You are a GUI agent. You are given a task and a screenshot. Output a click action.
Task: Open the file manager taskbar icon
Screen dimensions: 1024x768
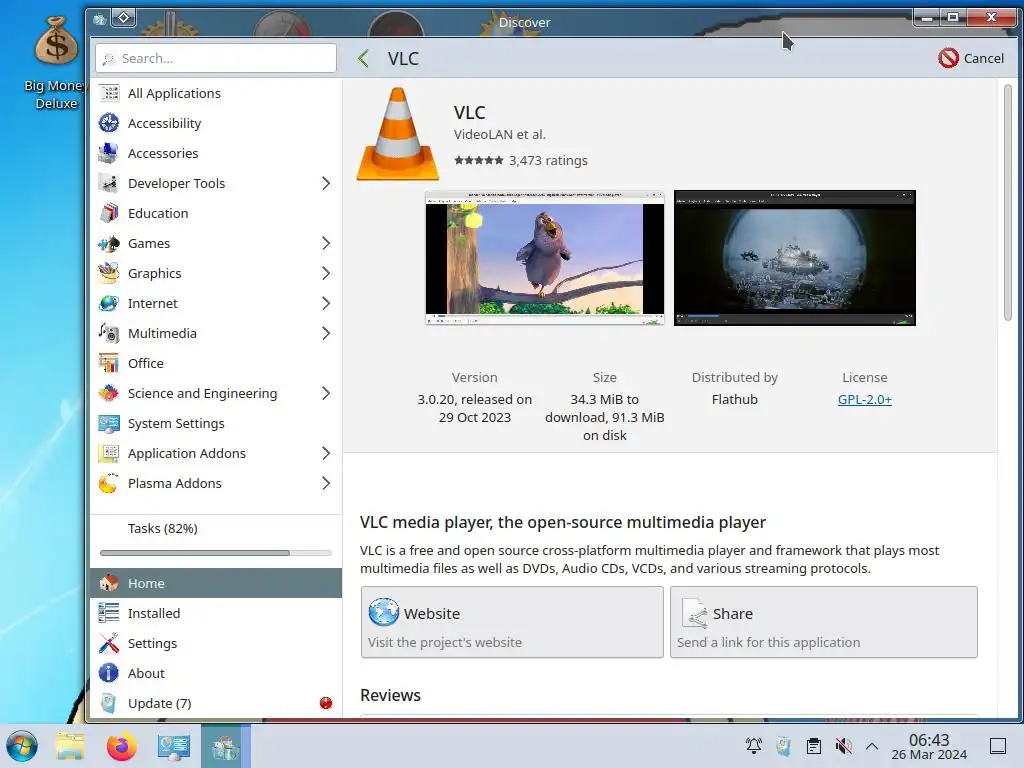[71, 746]
